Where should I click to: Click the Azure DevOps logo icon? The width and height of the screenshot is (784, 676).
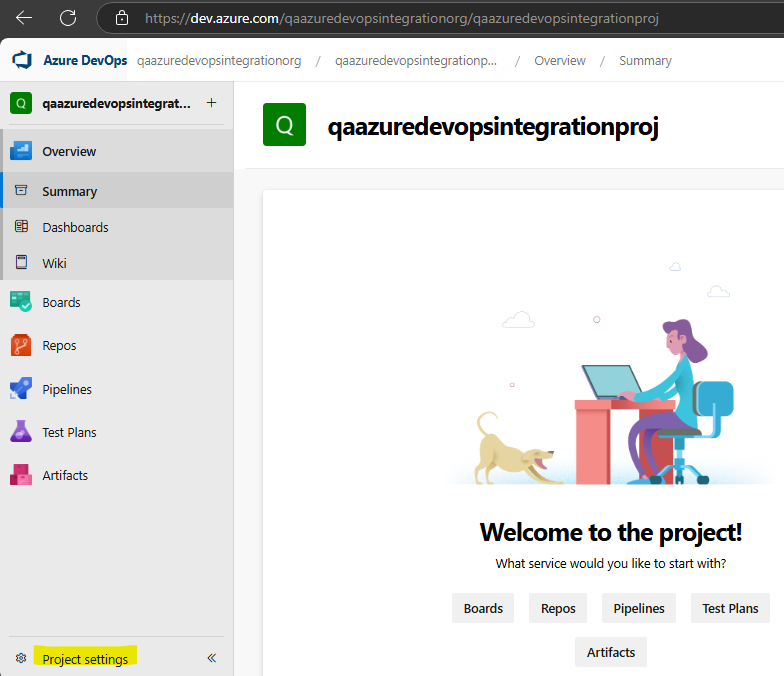point(22,60)
